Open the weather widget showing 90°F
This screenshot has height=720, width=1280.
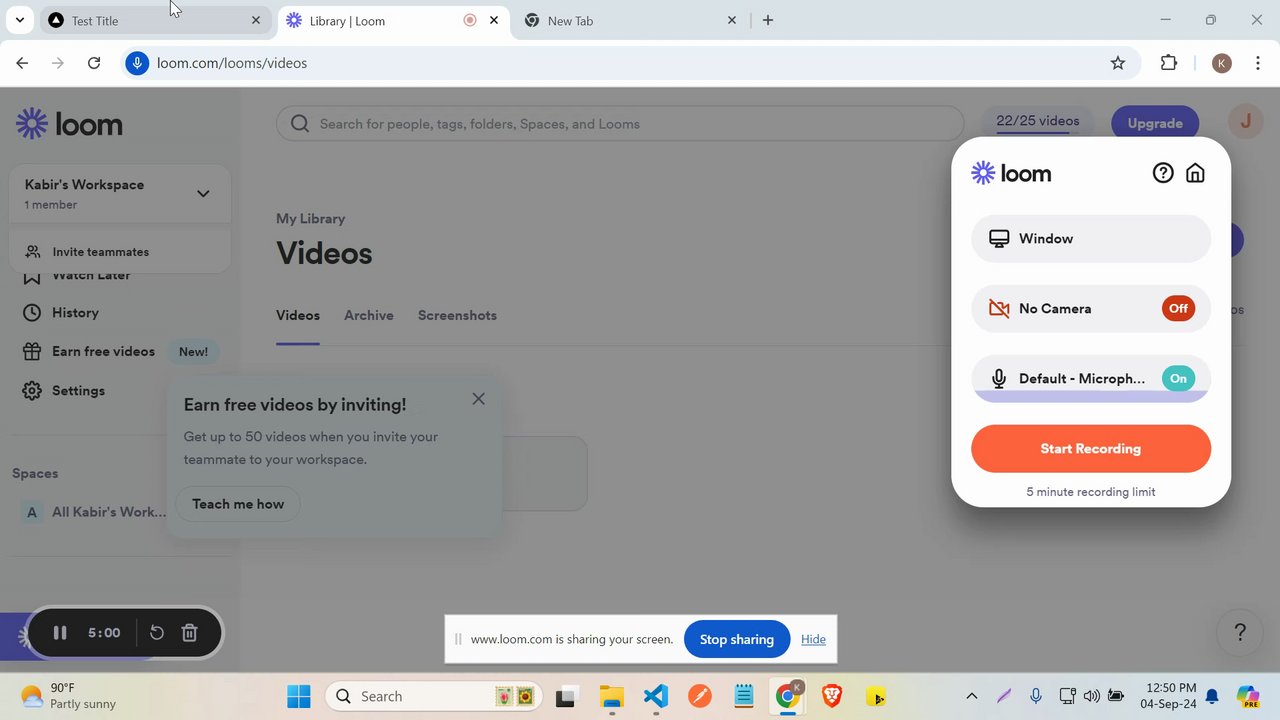(x=68, y=696)
